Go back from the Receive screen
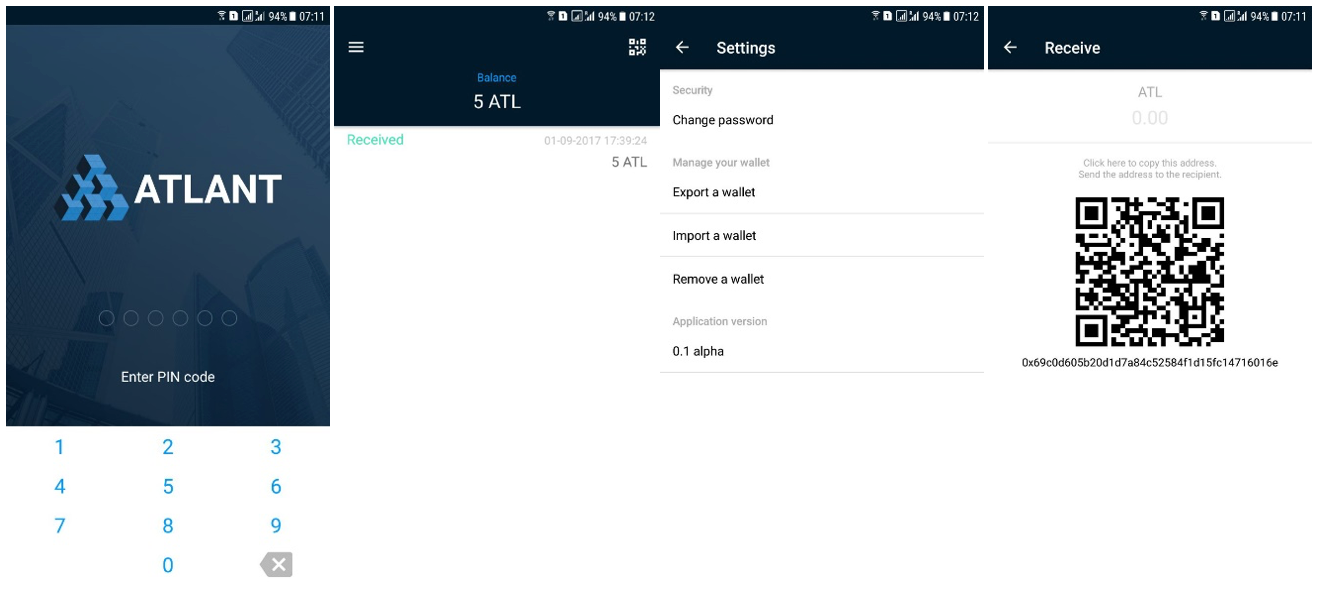Image resolution: width=1318 pixels, height=614 pixels. pyautogui.click(x=1010, y=47)
